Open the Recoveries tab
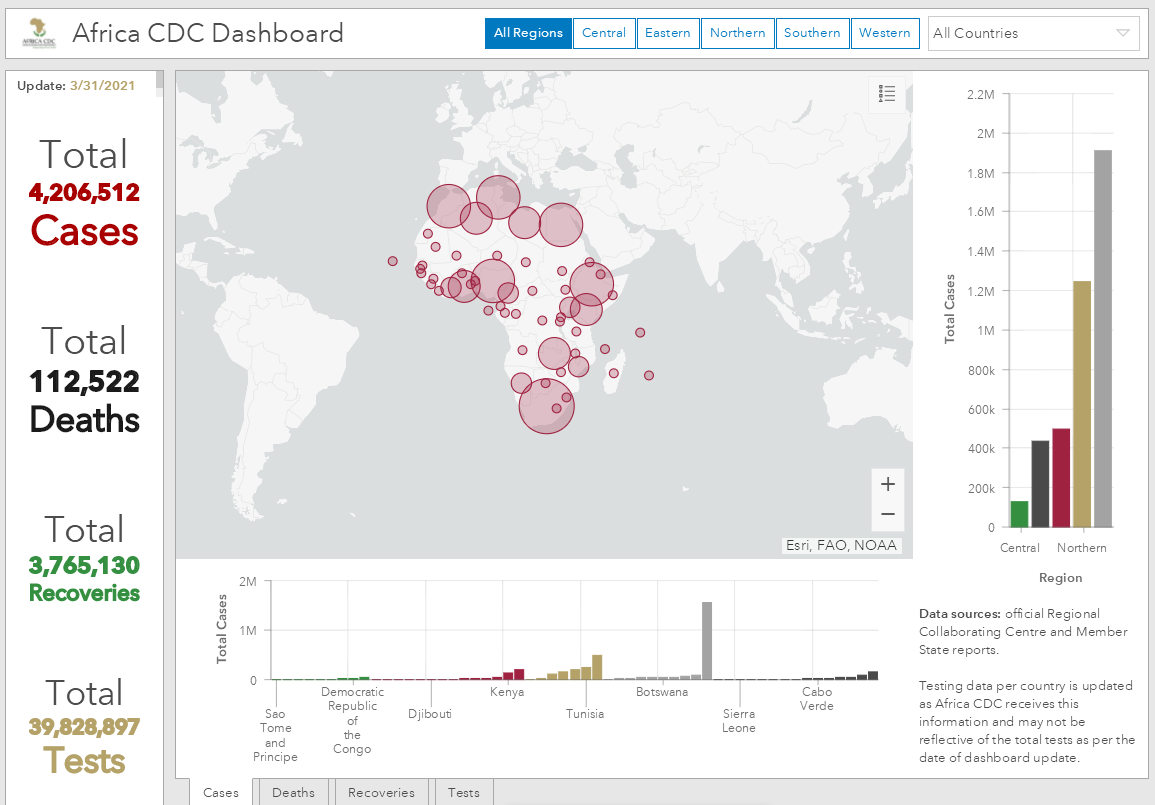 coord(381,793)
